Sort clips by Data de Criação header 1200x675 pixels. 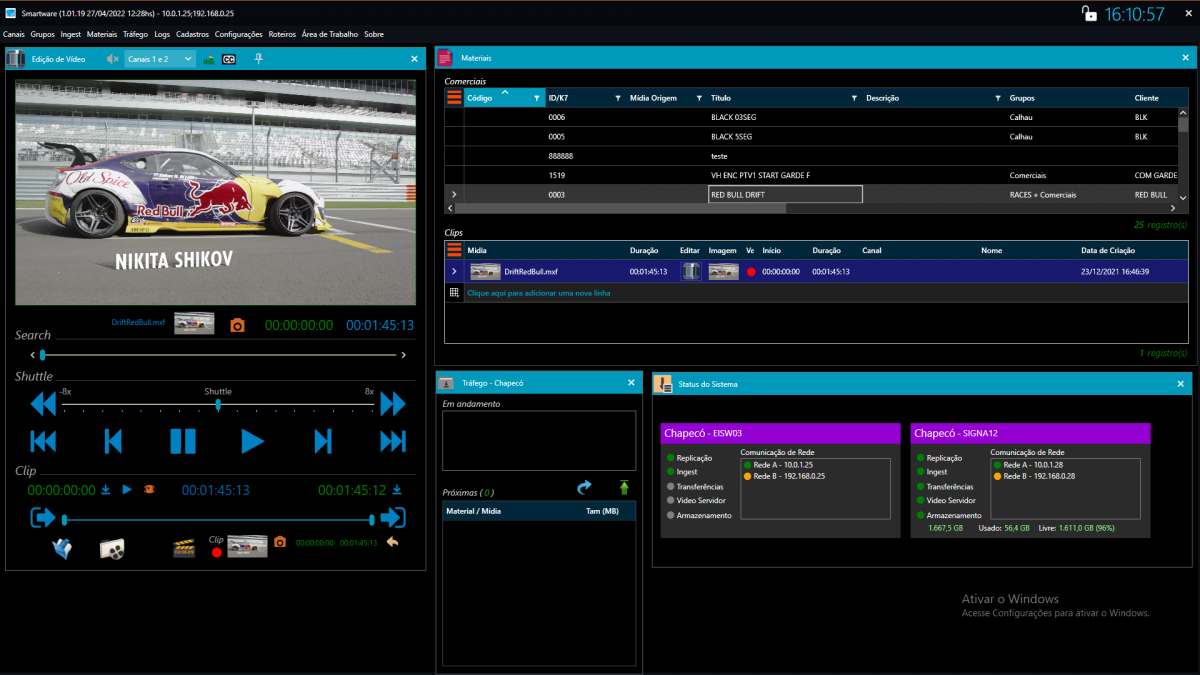point(1109,250)
